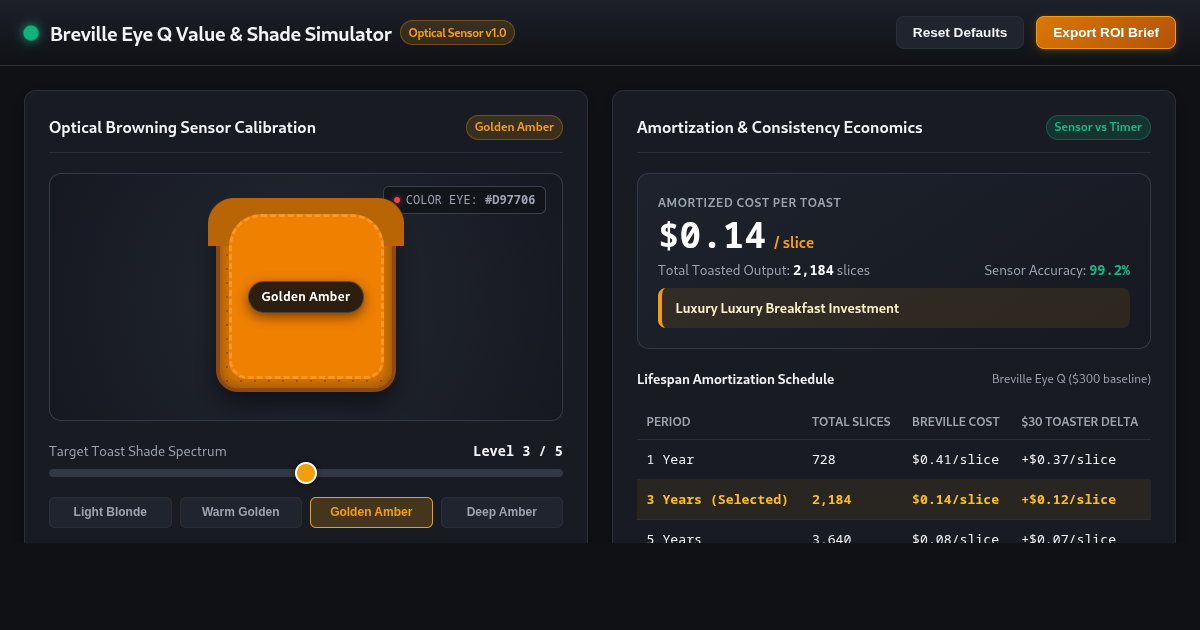Click the Sensor vs Timer badge

click(1098, 127)
